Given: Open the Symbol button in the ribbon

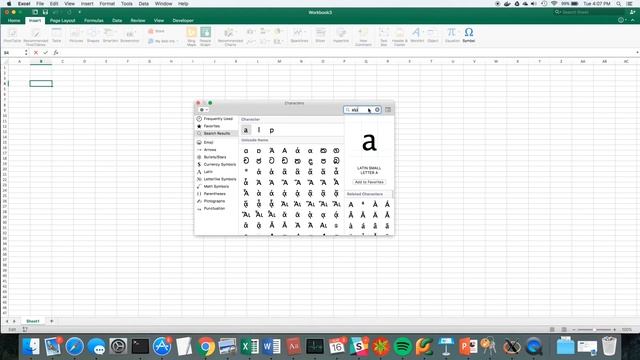Looking at the screenshot, I should 469,35.
